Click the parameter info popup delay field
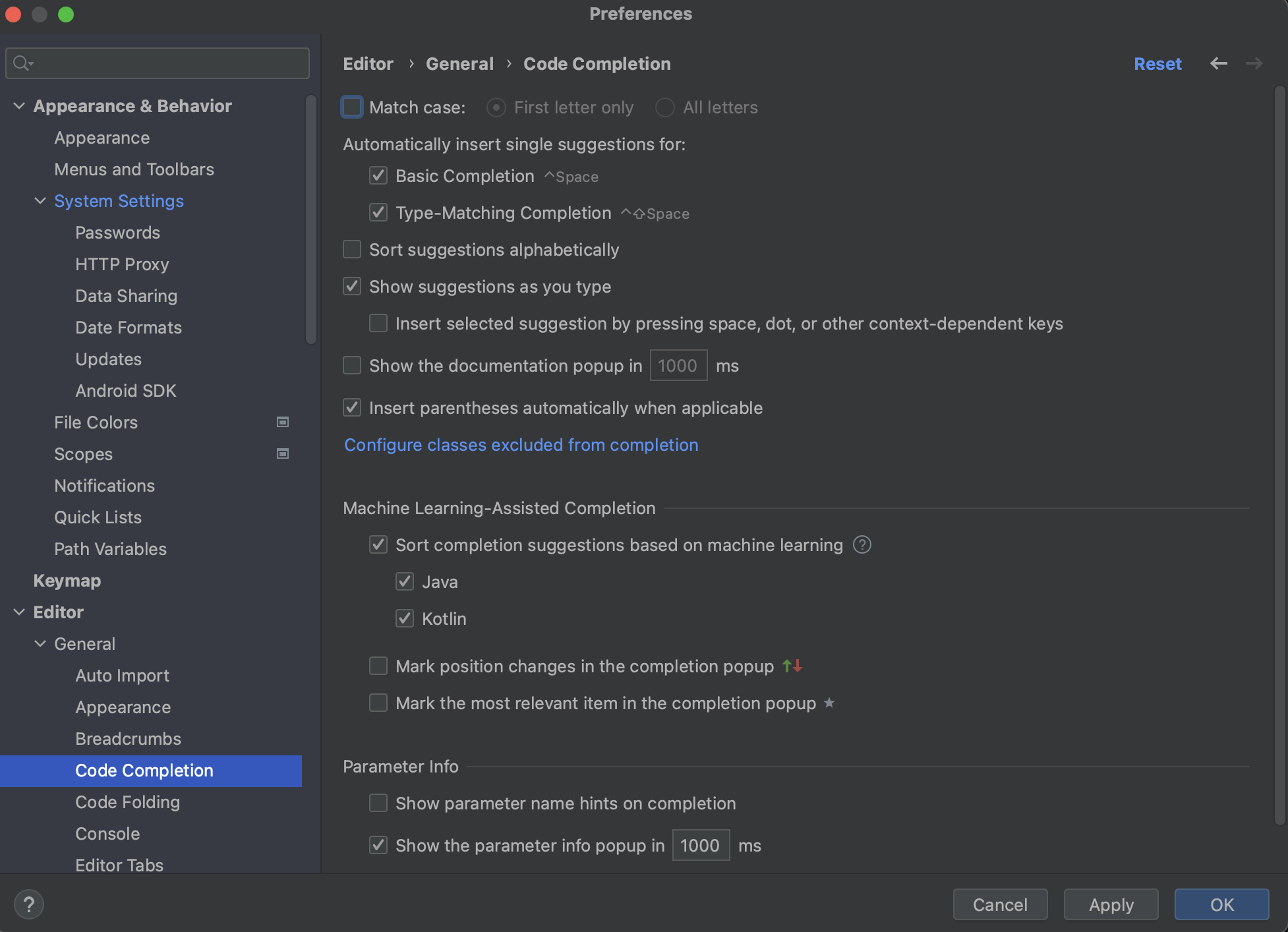Image resolution: width=1288 pixels, height=932 pixels. pos(700,845)
